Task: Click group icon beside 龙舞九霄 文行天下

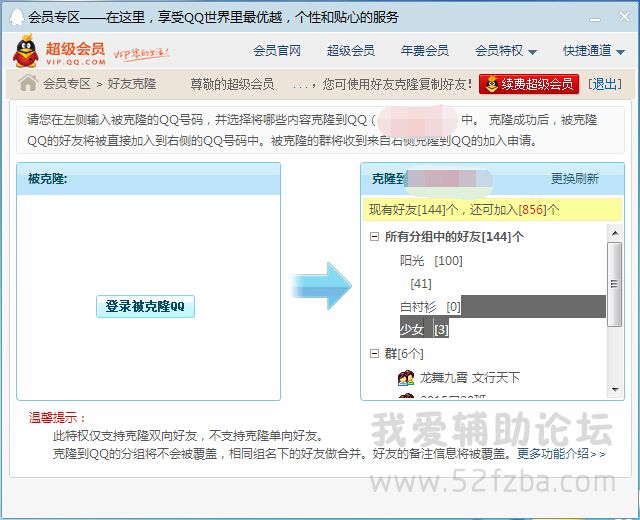Action: [406, 378]
